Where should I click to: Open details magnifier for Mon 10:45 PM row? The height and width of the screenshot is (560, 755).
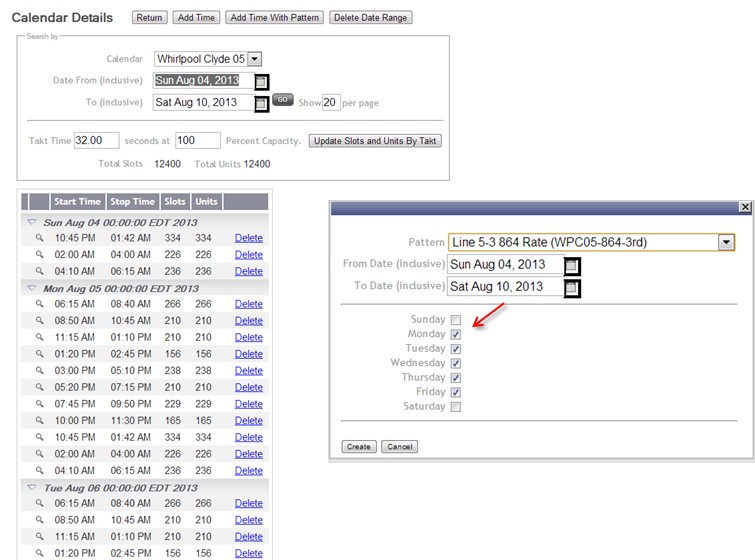click(x=39, y=437)
